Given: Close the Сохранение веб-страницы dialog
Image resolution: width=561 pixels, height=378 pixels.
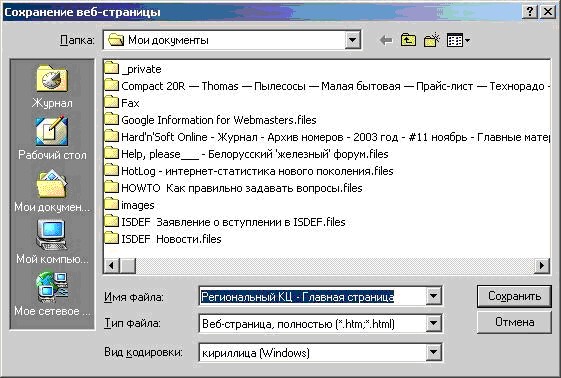Looking at the screenshot, I should point(548,12).
